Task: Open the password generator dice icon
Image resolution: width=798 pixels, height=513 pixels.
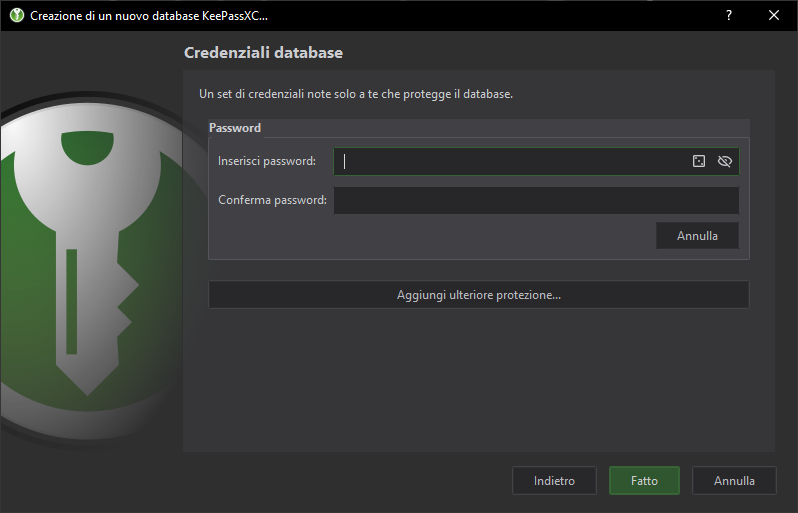Action: click(699, 161)
